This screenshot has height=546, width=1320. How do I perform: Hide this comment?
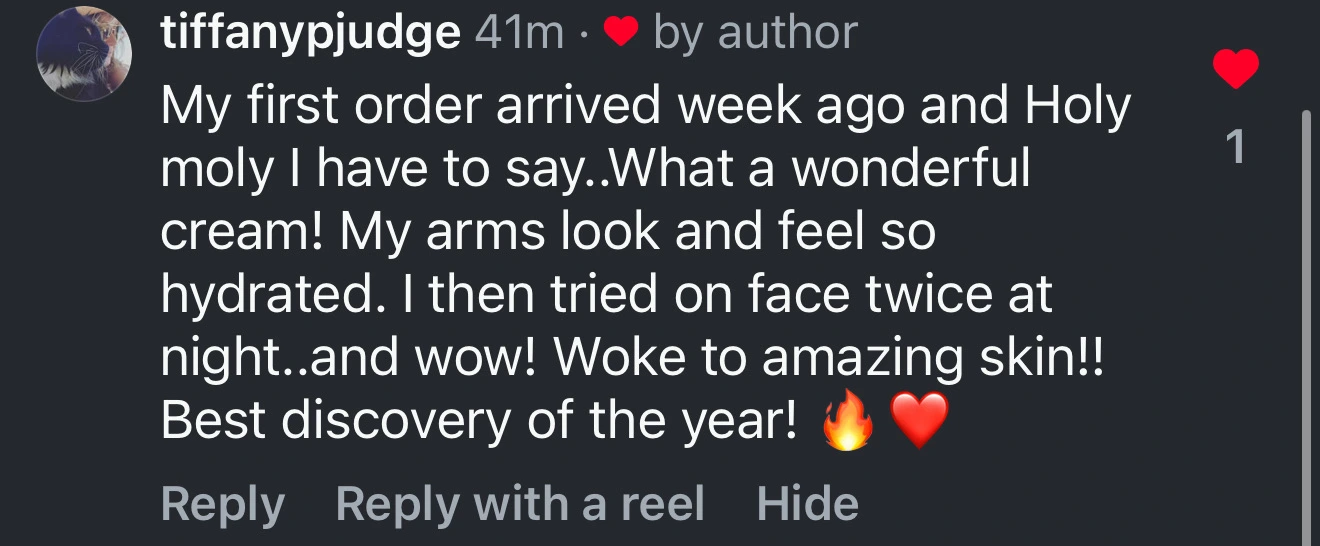click(x=807, y=503)
